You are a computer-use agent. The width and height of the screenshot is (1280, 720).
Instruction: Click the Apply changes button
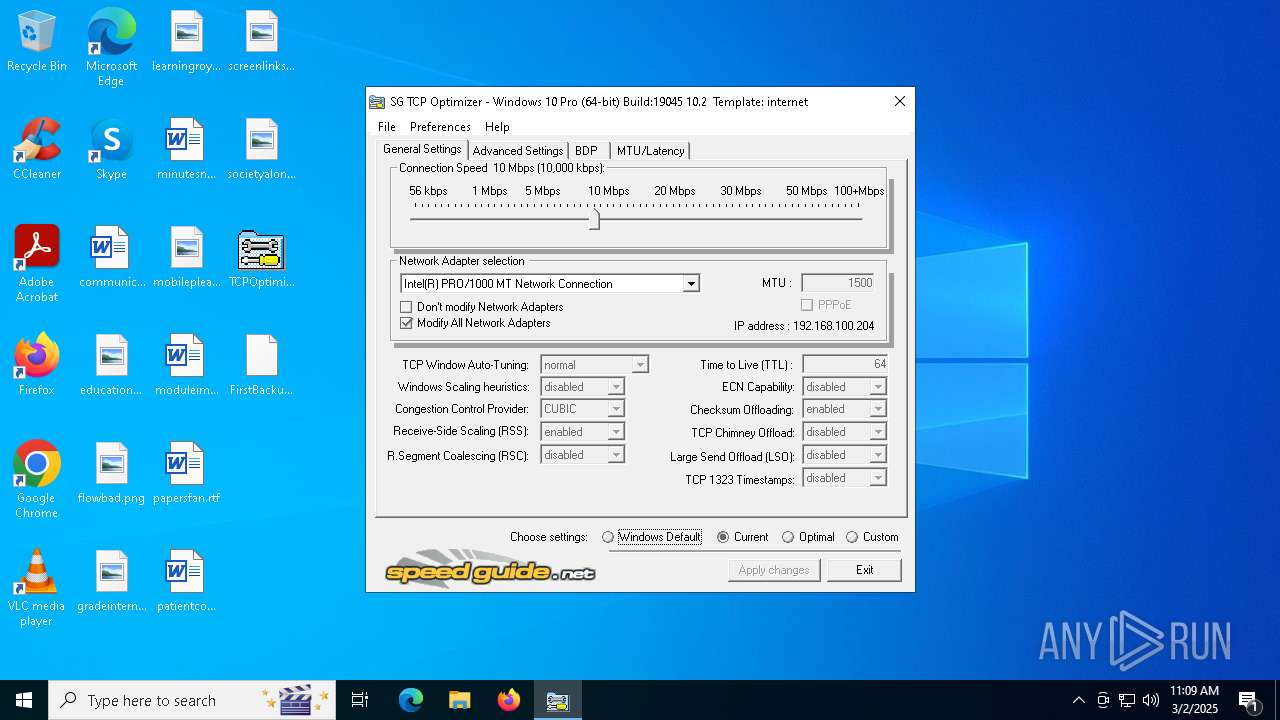(x=774, y=570)
